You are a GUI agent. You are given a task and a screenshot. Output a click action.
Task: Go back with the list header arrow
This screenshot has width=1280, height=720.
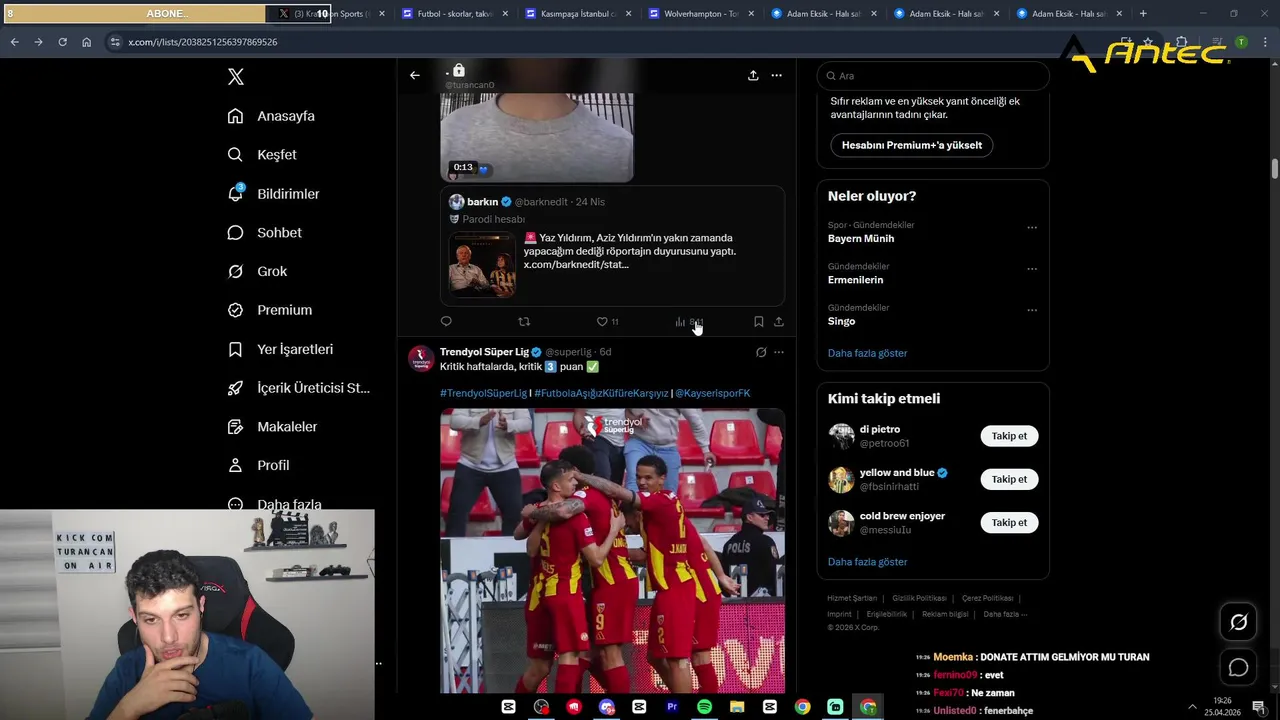point(415,75)
